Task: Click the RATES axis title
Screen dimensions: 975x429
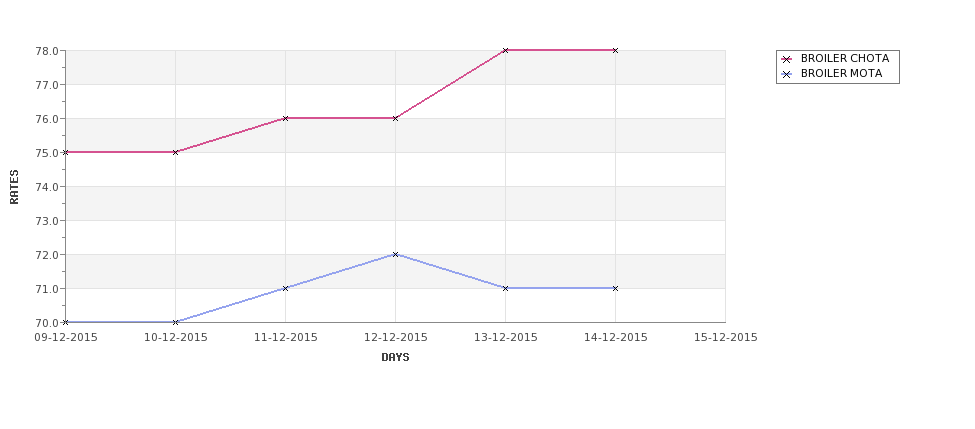Action: (x=14, y=187)
